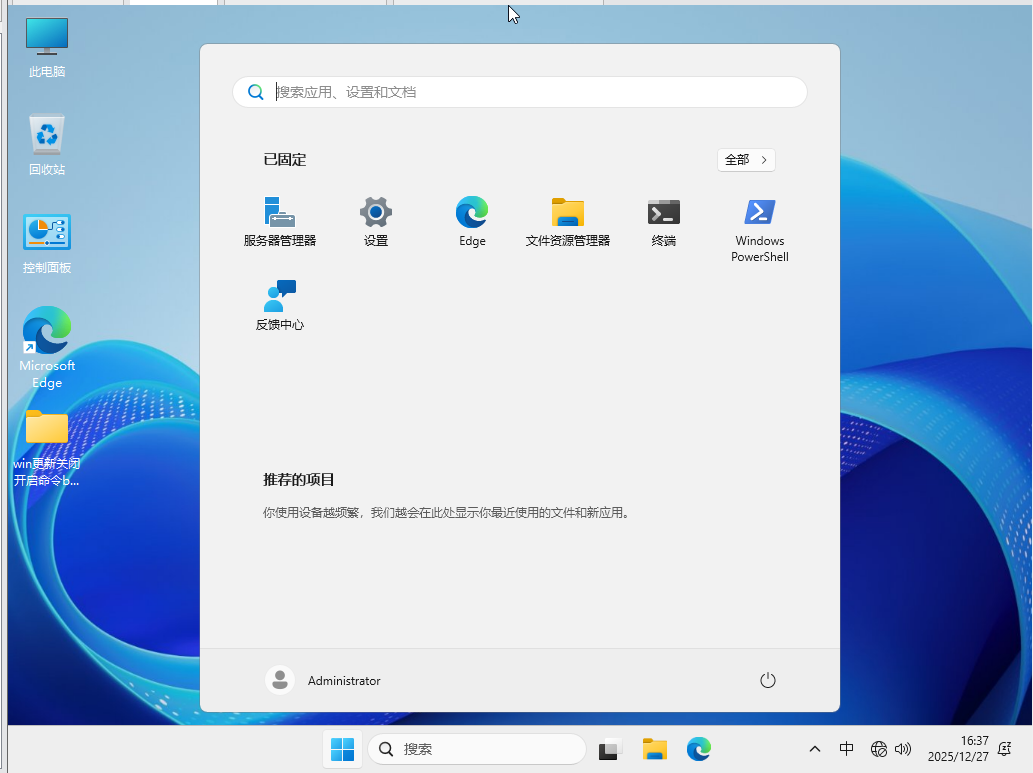Toggle the Start button on taskbar

342,749
